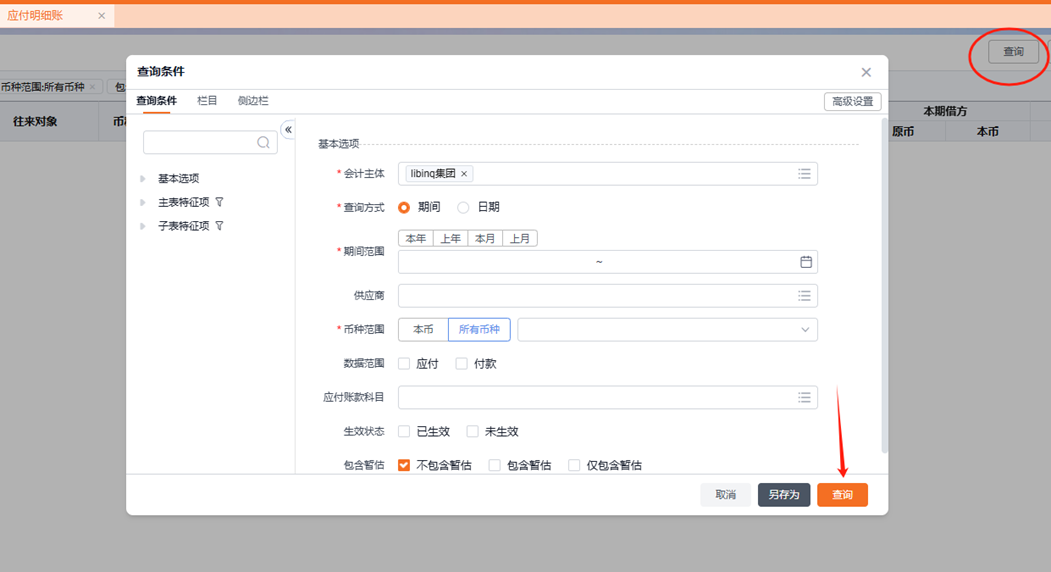Choose the 本年 quick period
This screenshot has height=572, width=1051.
416,238
